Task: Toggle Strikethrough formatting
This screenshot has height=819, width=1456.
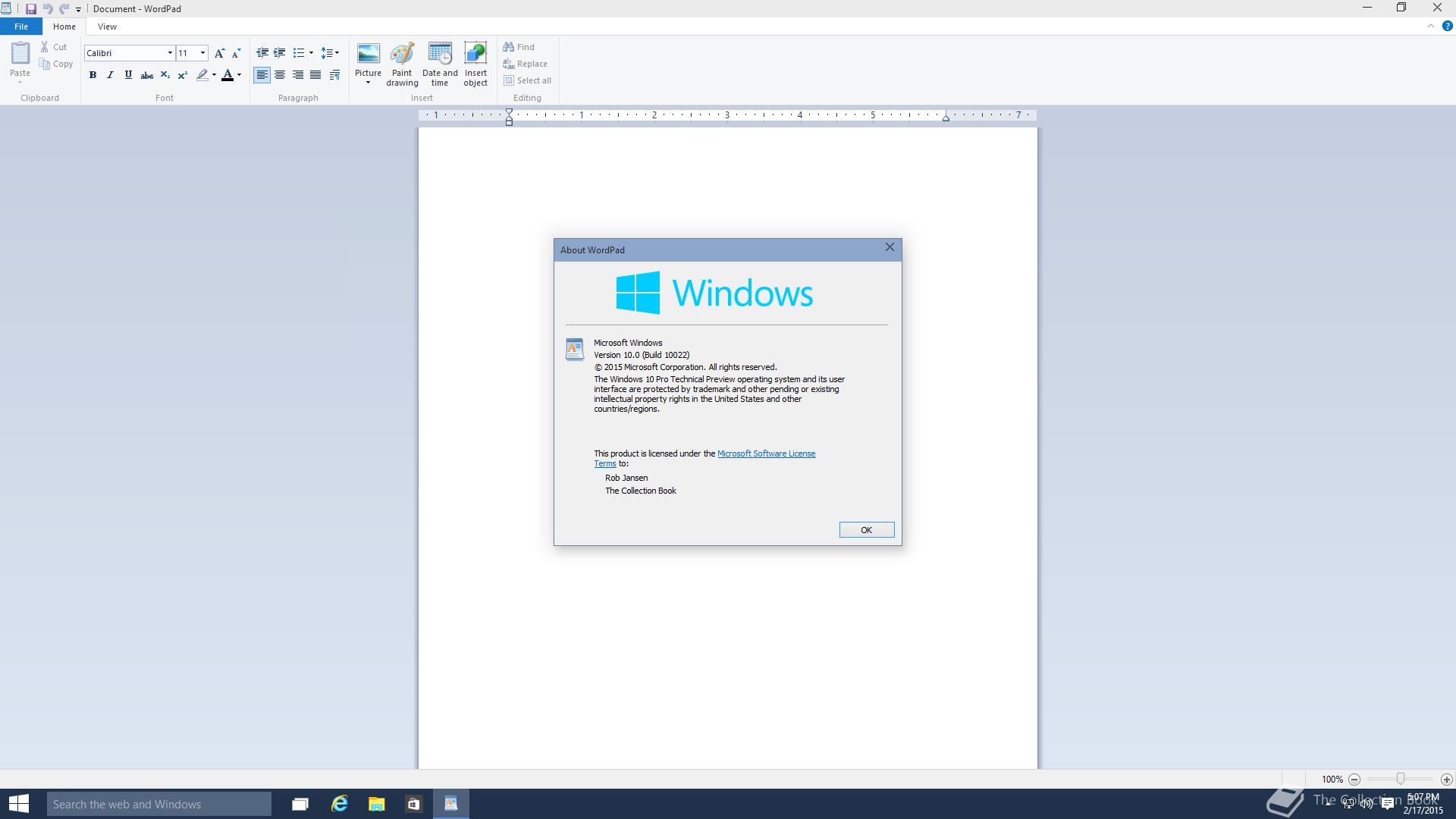Action: (x=146, y=75)
